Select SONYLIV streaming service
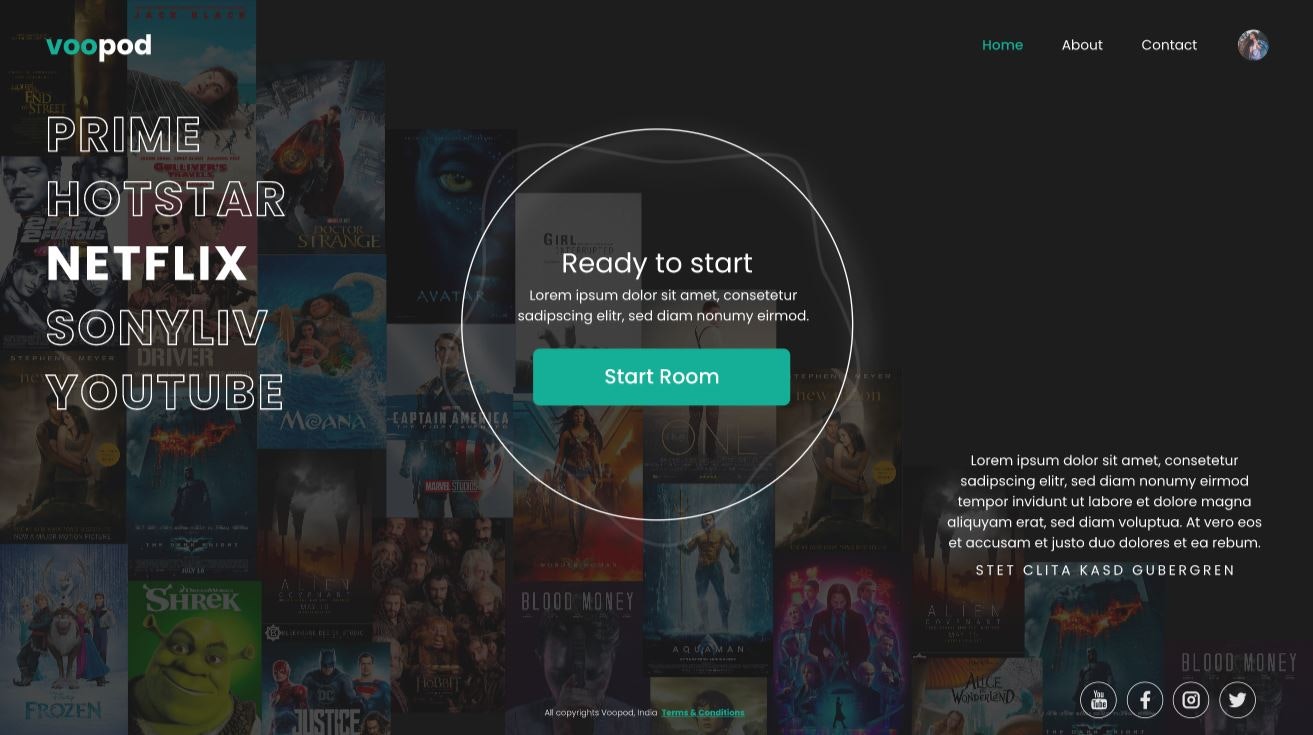This screenshot has width=1313, height=735. click(x=157, y=327)
